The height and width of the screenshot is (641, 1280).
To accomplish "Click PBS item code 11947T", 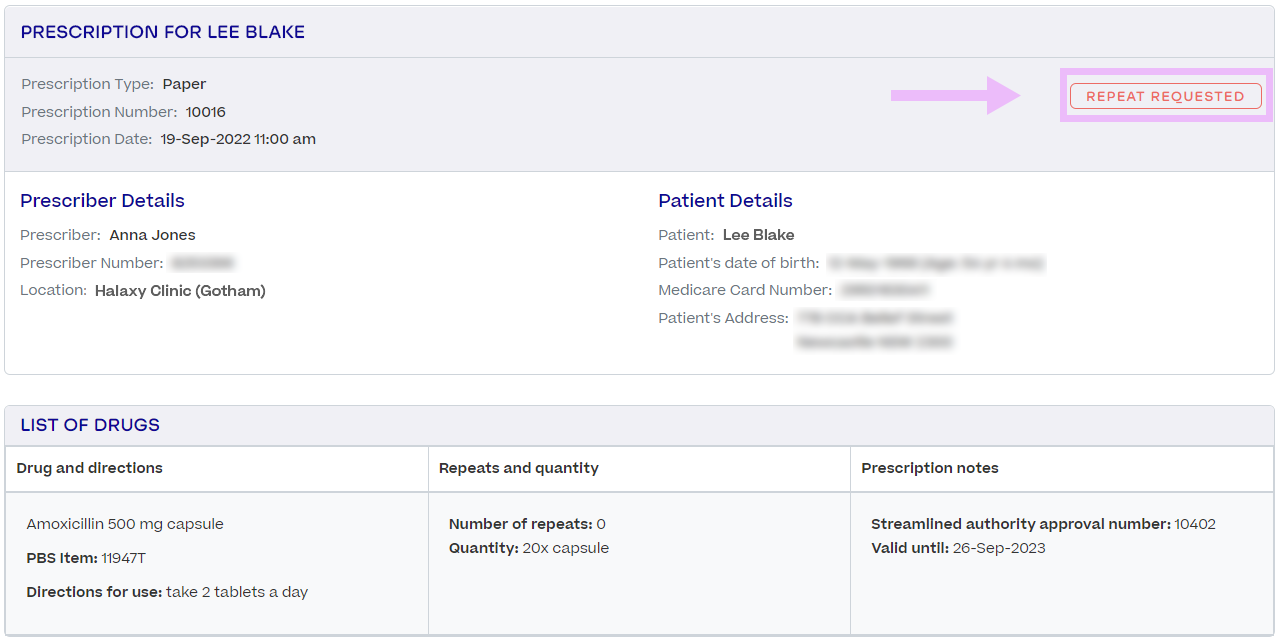I will tap(123, 558).
